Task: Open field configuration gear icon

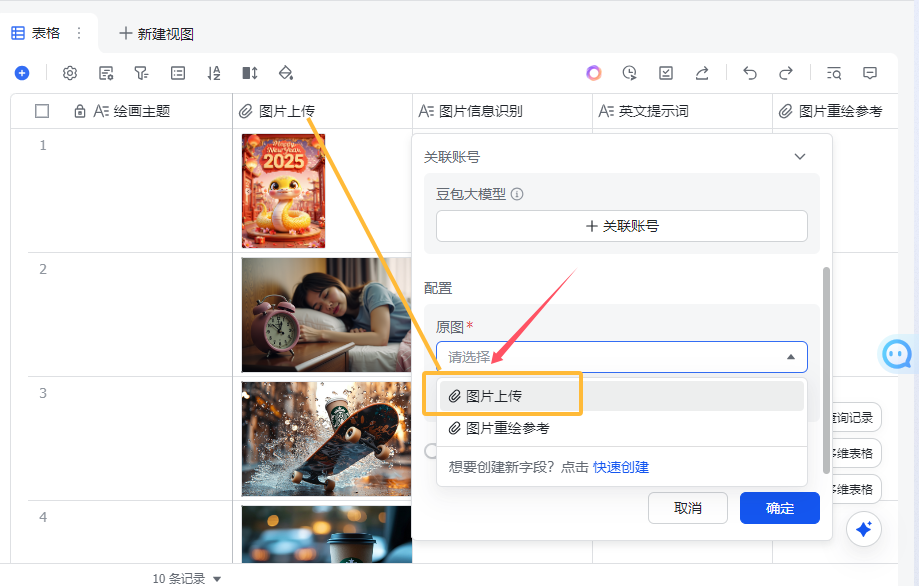Action: pos(70,73)
